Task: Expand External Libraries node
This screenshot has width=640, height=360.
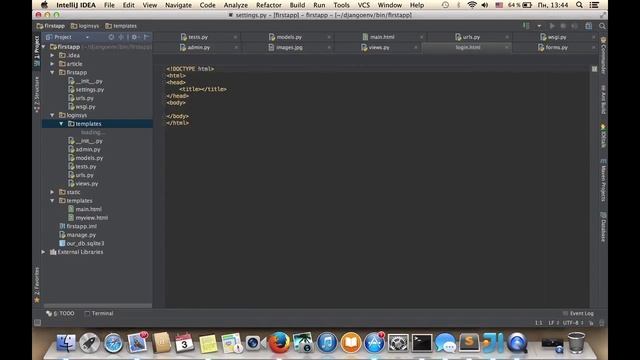Action: pos(43,252)
